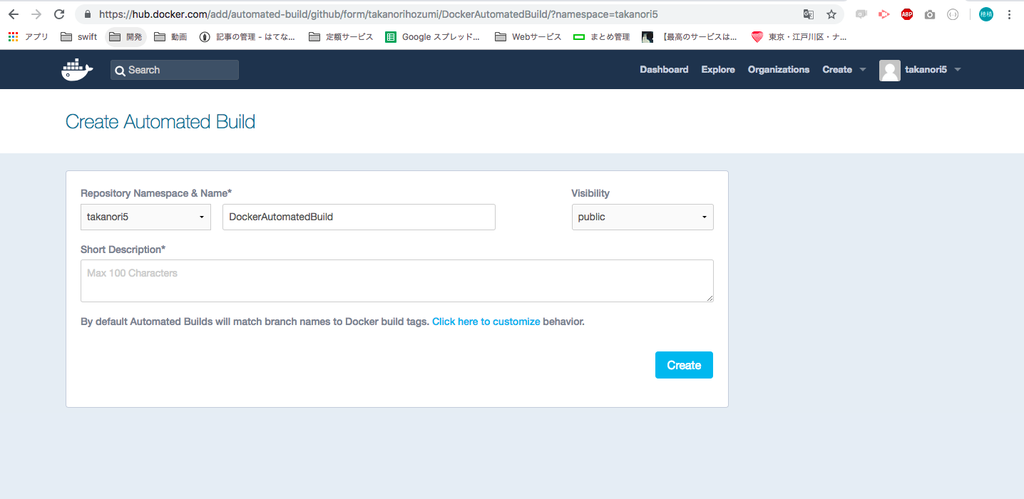Screen dimensions: 1024x499
Task: Bookmark this page with the star icon
Action: pyautogui.click(x=831, y=14)
